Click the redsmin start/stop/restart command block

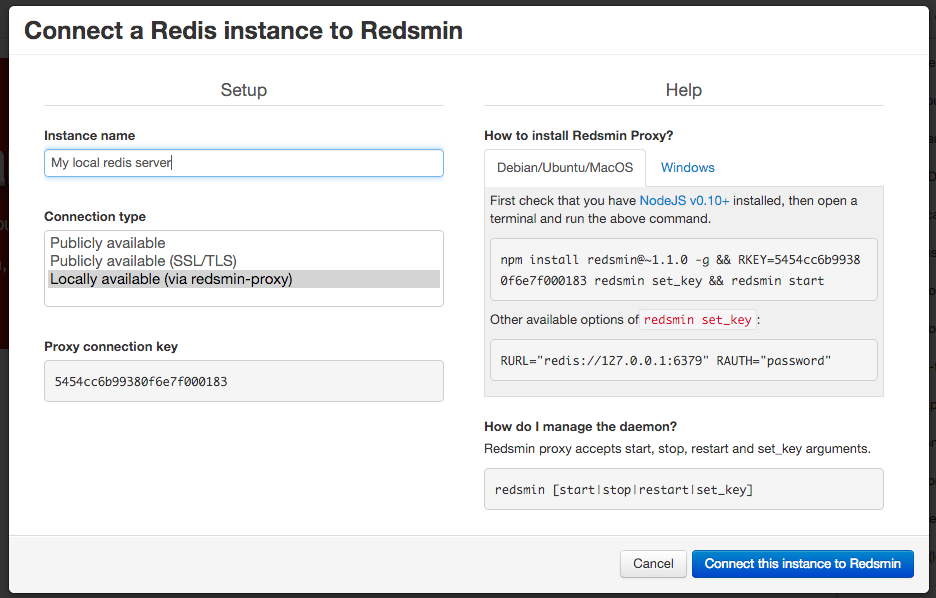tap(683, 489)
